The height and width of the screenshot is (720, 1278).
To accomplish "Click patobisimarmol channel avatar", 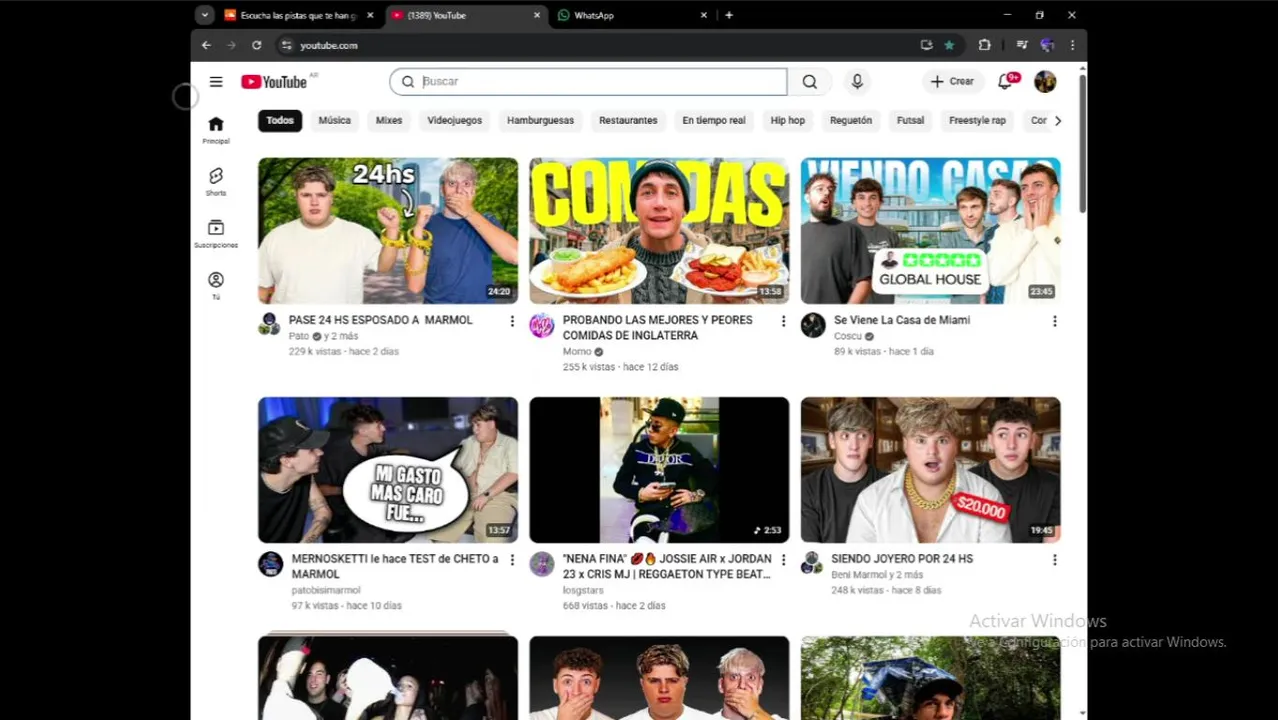I will [270, 563].
